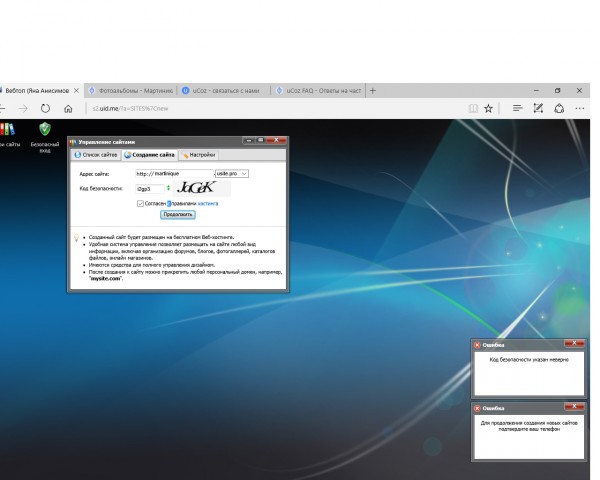Click the 'Код безопасности' input field
Image resolution: width=600 pixels, height=480 pixels.
coord(150,189)
